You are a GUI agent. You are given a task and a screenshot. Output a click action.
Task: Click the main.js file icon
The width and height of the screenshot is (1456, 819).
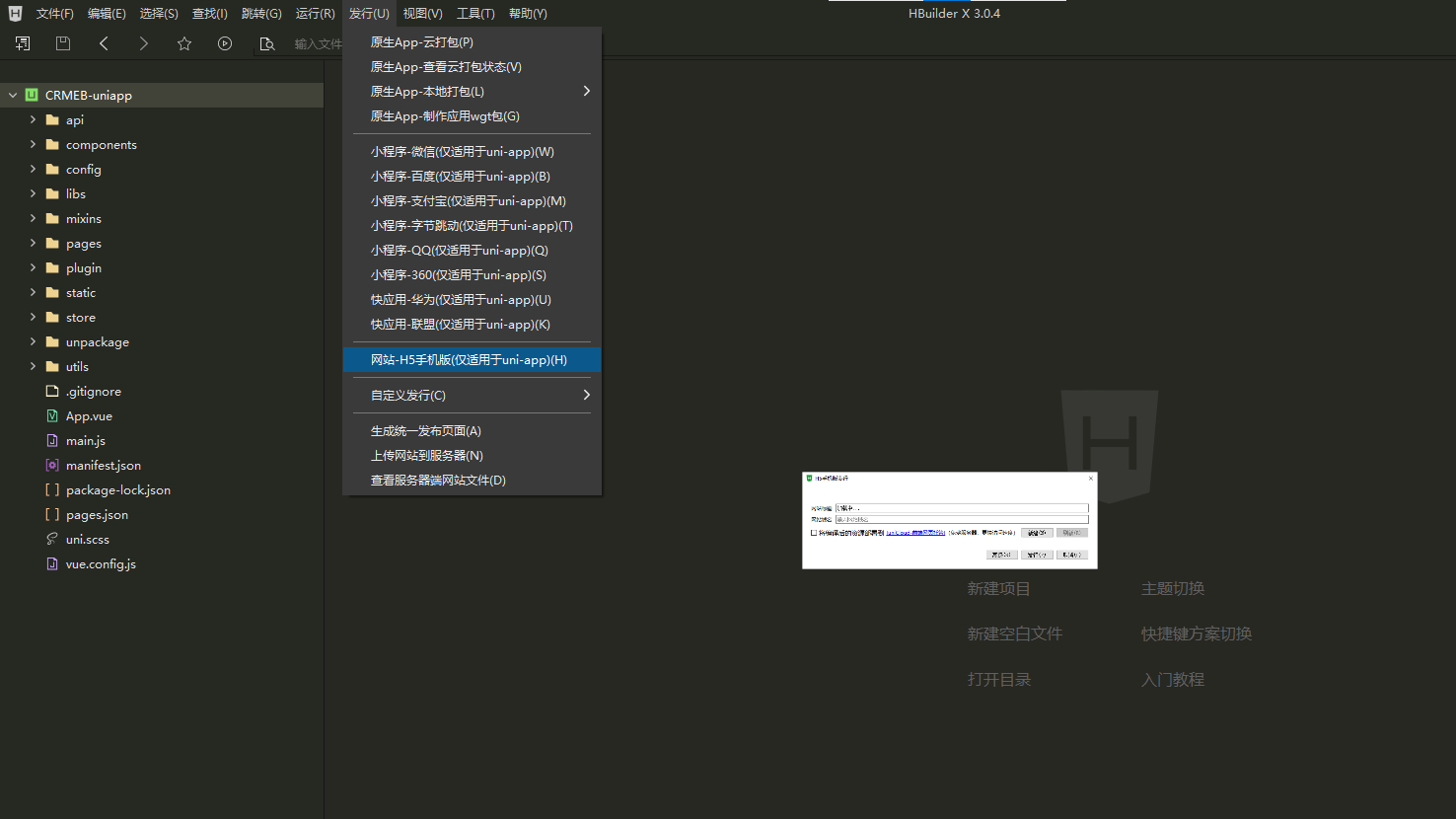coord(52,440)
